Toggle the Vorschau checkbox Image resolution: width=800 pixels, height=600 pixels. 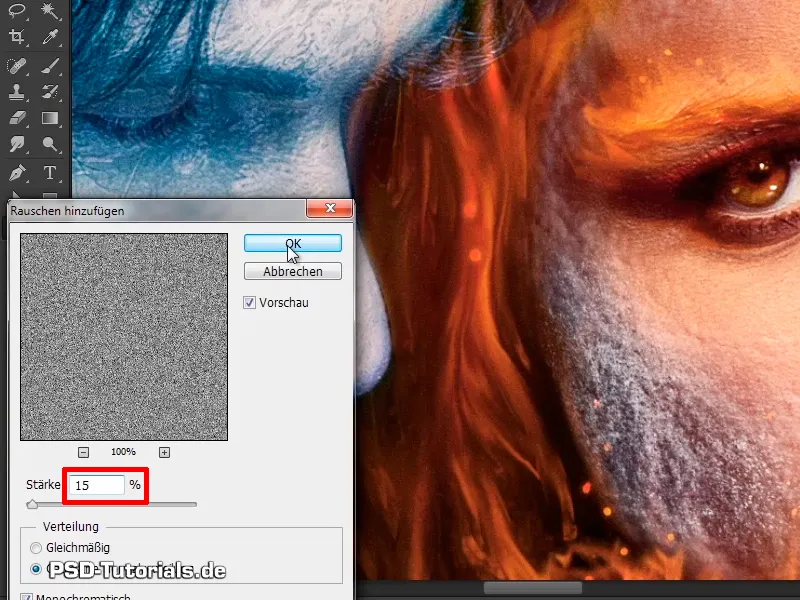pos(249,303)
